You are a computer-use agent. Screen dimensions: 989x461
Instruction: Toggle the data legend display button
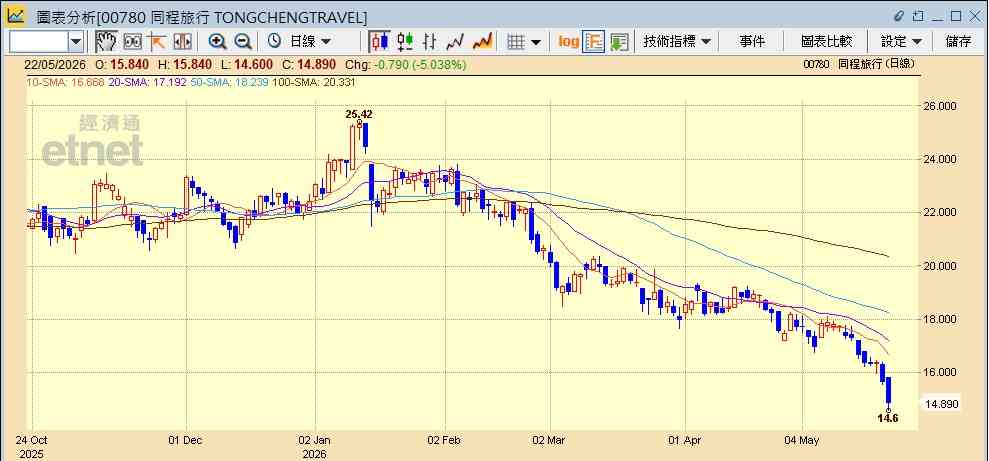(594, 42)
